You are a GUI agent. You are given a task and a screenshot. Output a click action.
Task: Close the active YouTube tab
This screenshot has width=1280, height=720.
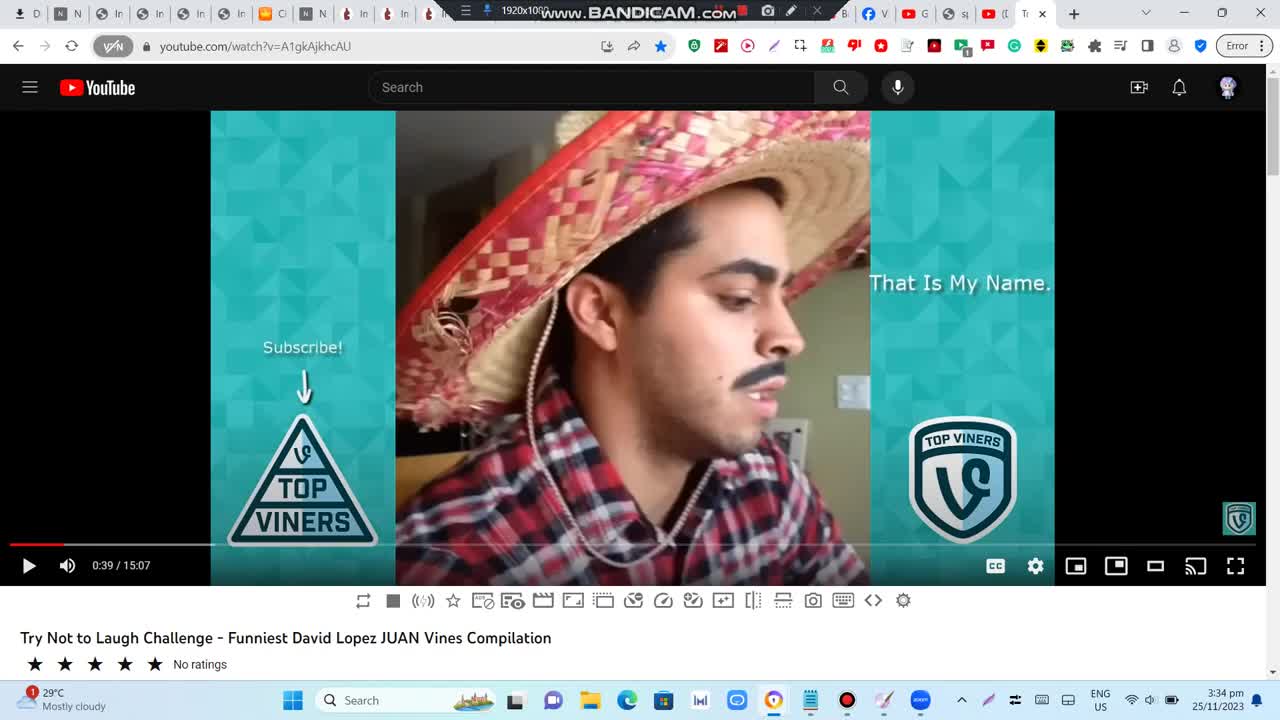pos(1043,14)
